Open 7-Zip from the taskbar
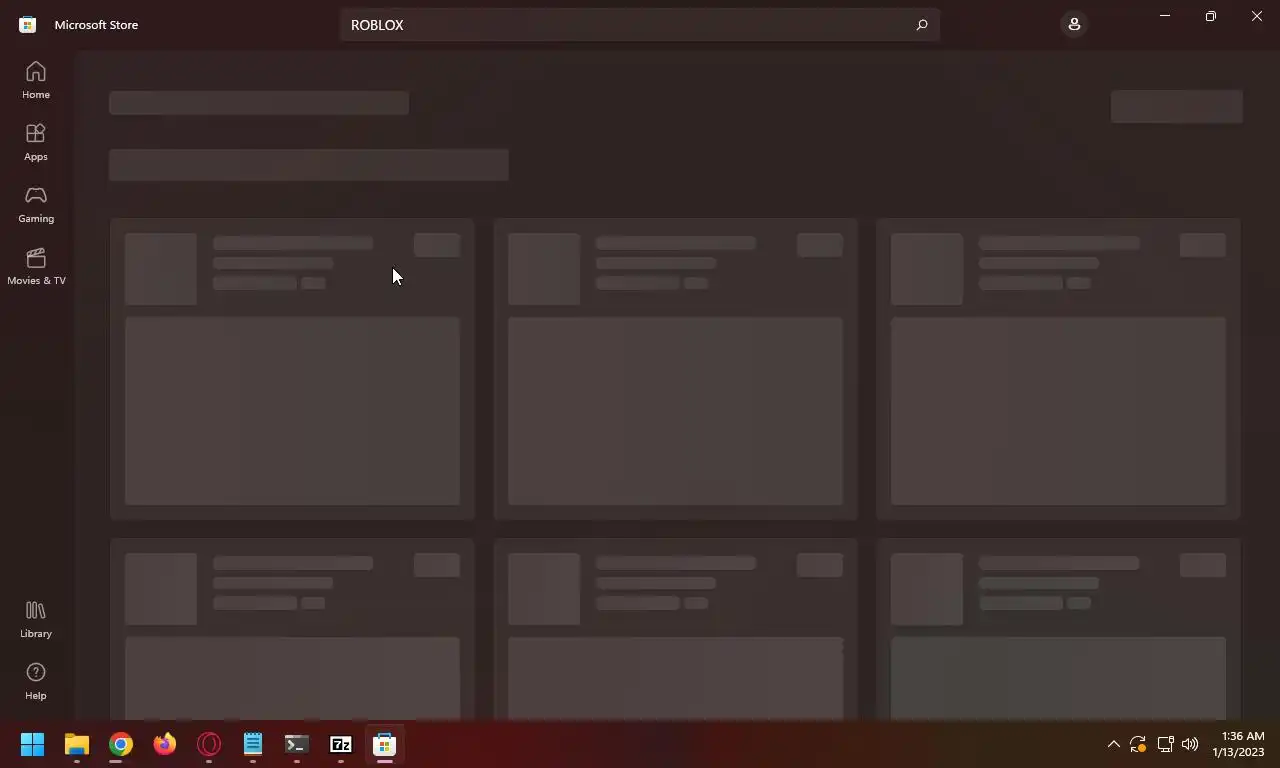 (341, 744)
